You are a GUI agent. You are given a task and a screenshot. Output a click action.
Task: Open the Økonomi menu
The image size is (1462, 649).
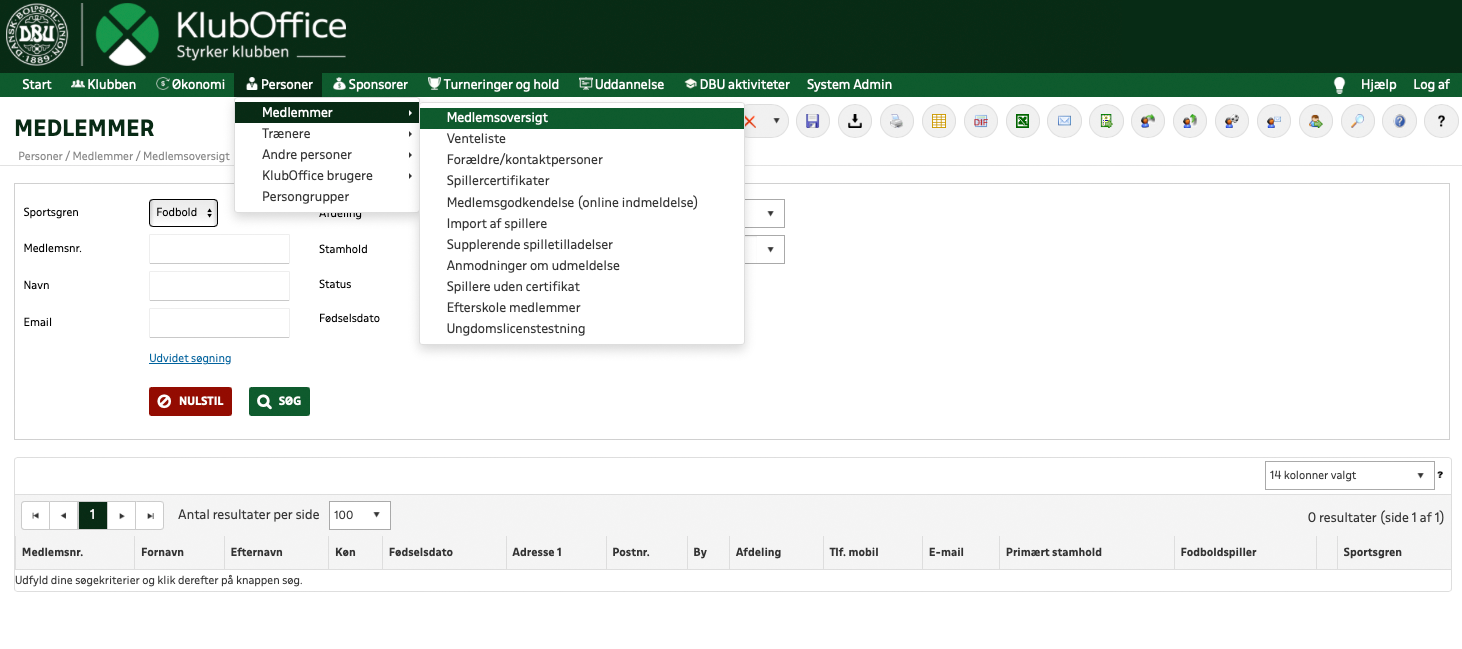(x=191, y=85)
